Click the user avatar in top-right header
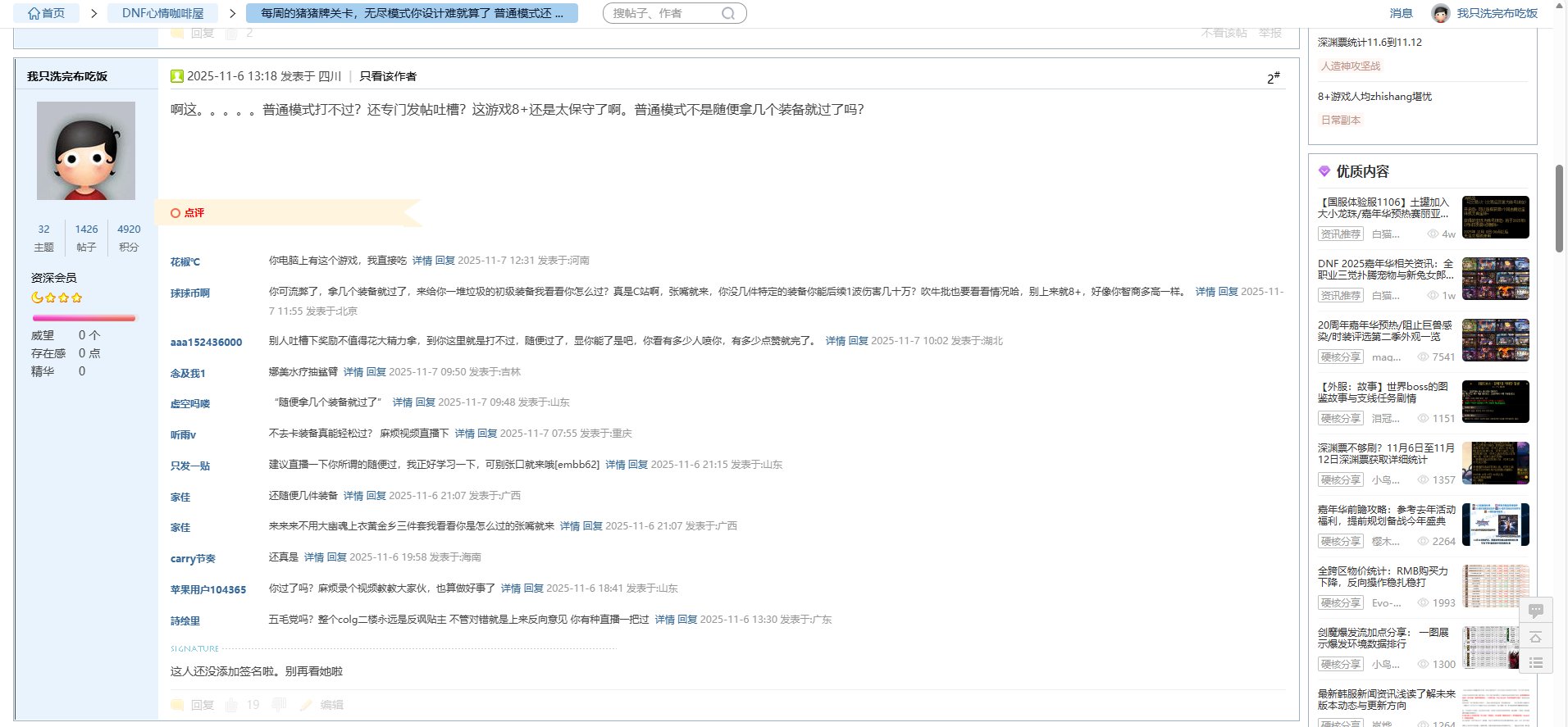The width and height of the screenshot is (1568, 727). tap(1440, 13)
